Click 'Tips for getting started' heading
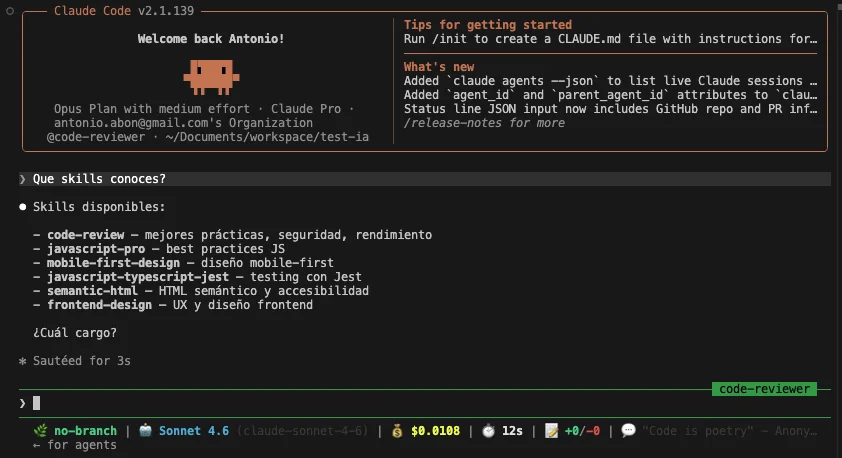 pyautogui.click(x=488, y=25)
